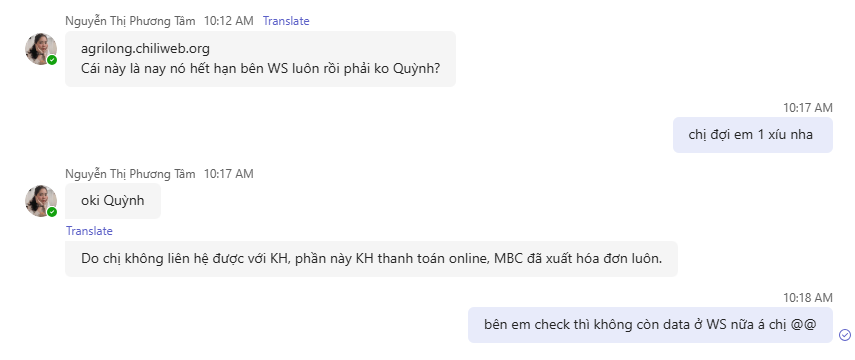Open the agrilong.chiliweb.org address text

click(x=145, y=49)
